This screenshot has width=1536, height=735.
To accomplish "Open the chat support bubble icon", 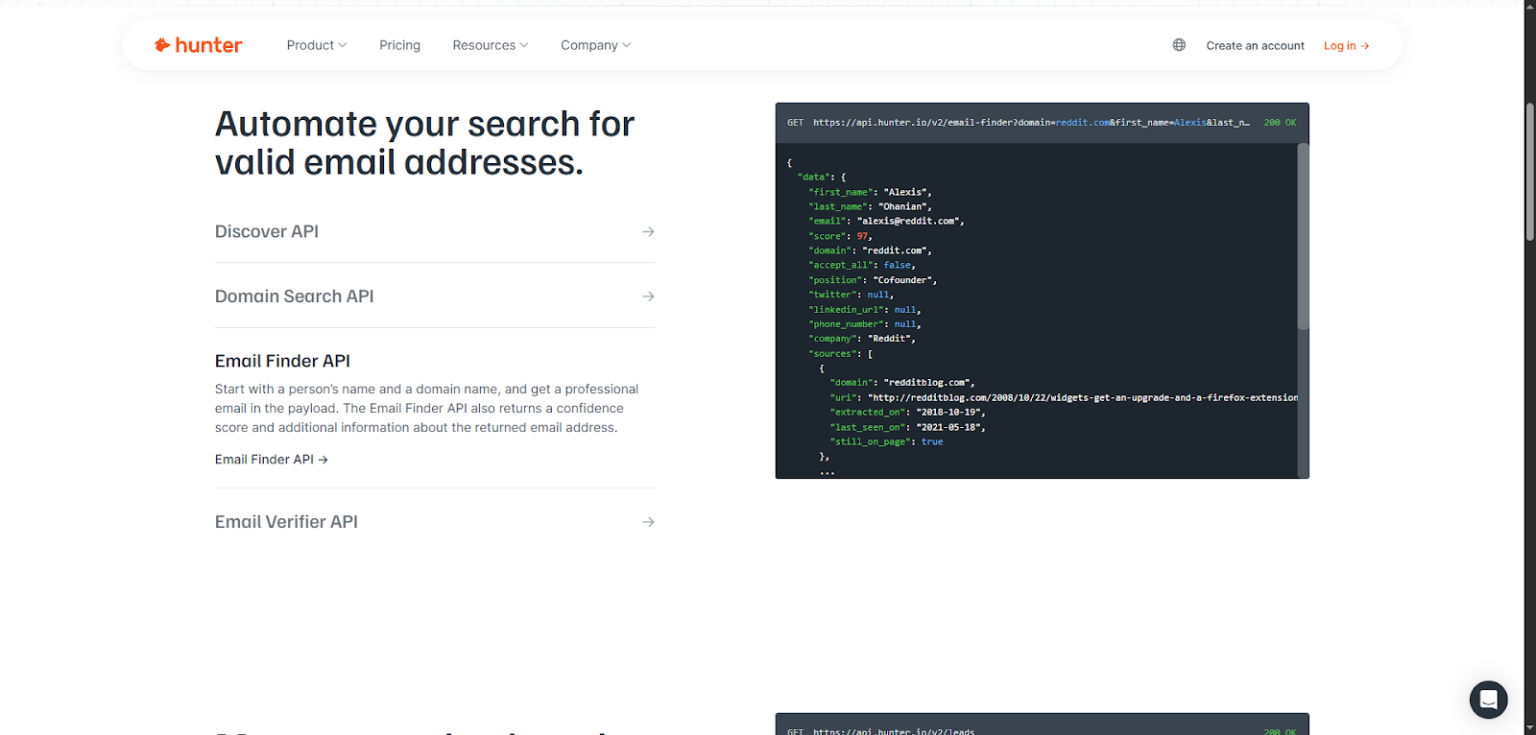I will [1488, 700].
